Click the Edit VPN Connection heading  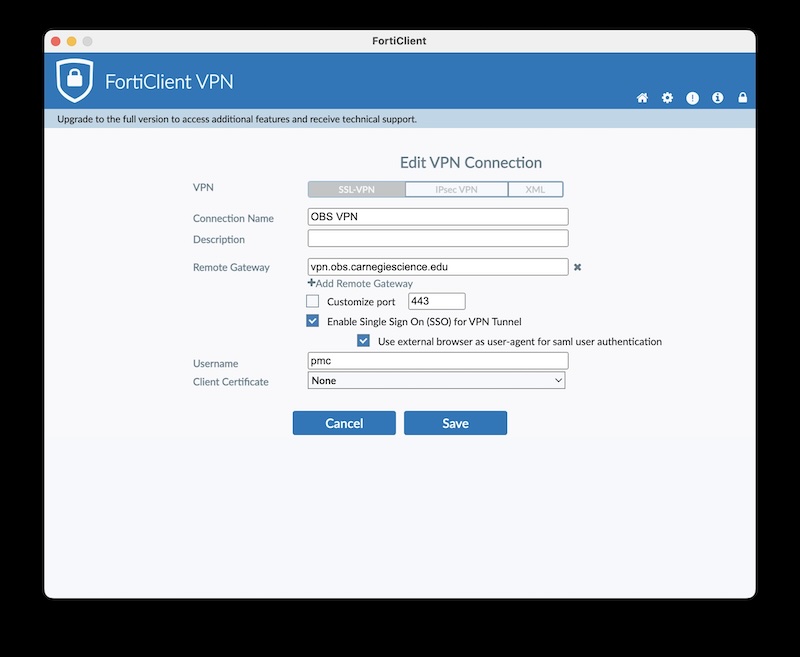(x=471, y=163)
